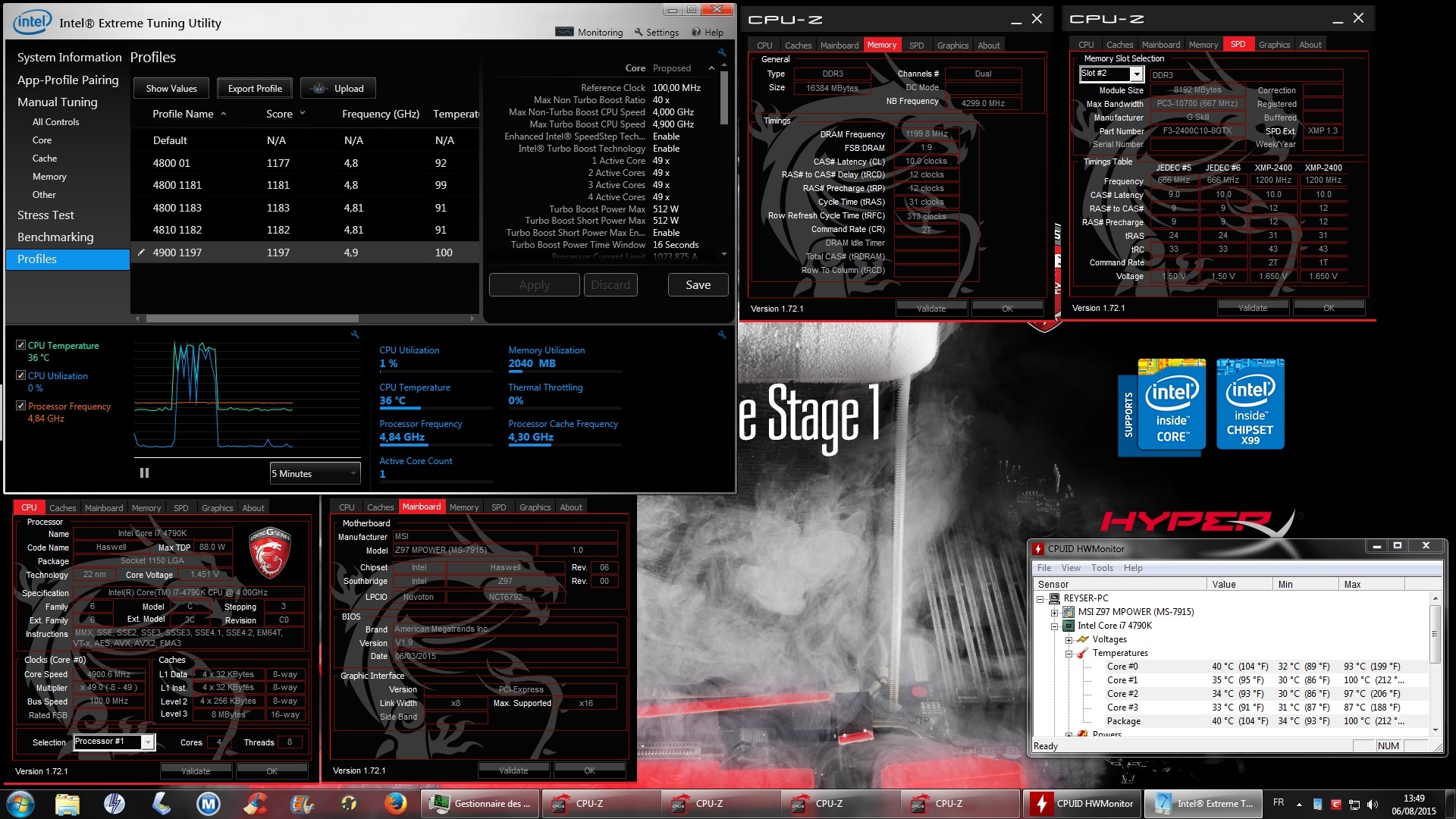Viewport: 1456px width, 819px height.
Task: Open File menu in HWMonitor
Action: (1044, 568)
